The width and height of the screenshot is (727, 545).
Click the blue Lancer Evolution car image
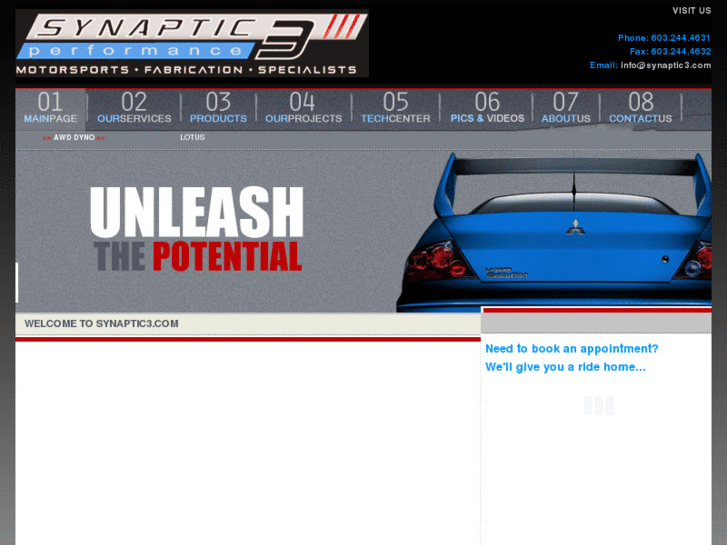pyautogui.click(x=554, y=232)
